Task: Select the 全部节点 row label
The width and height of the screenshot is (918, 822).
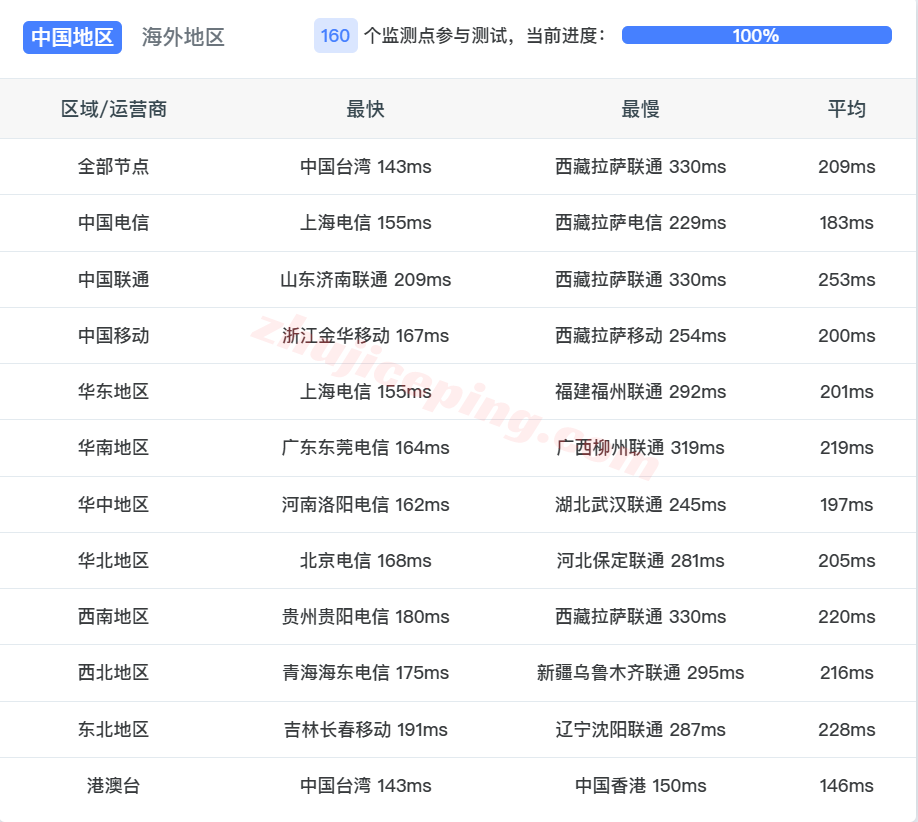Action: [114, 166]
